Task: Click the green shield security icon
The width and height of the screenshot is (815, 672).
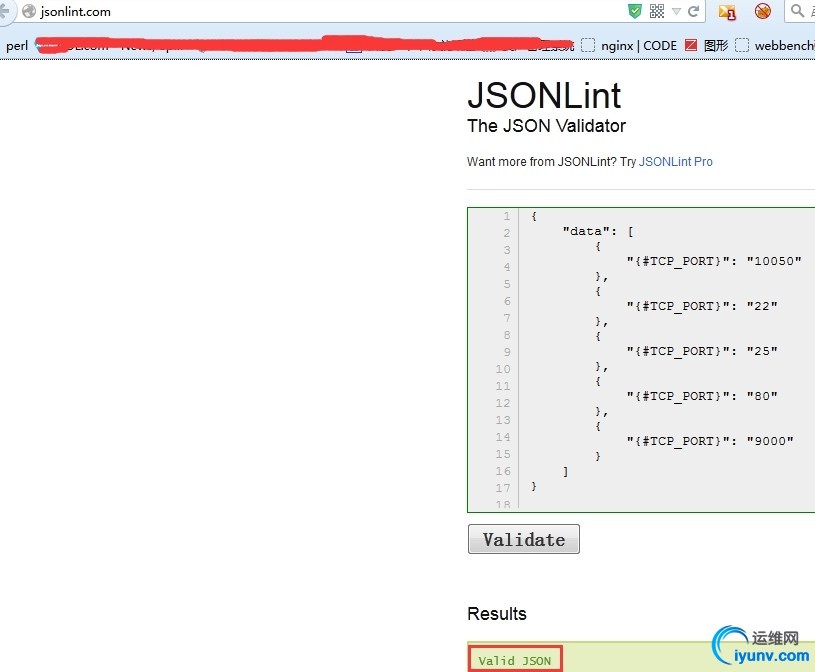Action: tap(635, 11)
